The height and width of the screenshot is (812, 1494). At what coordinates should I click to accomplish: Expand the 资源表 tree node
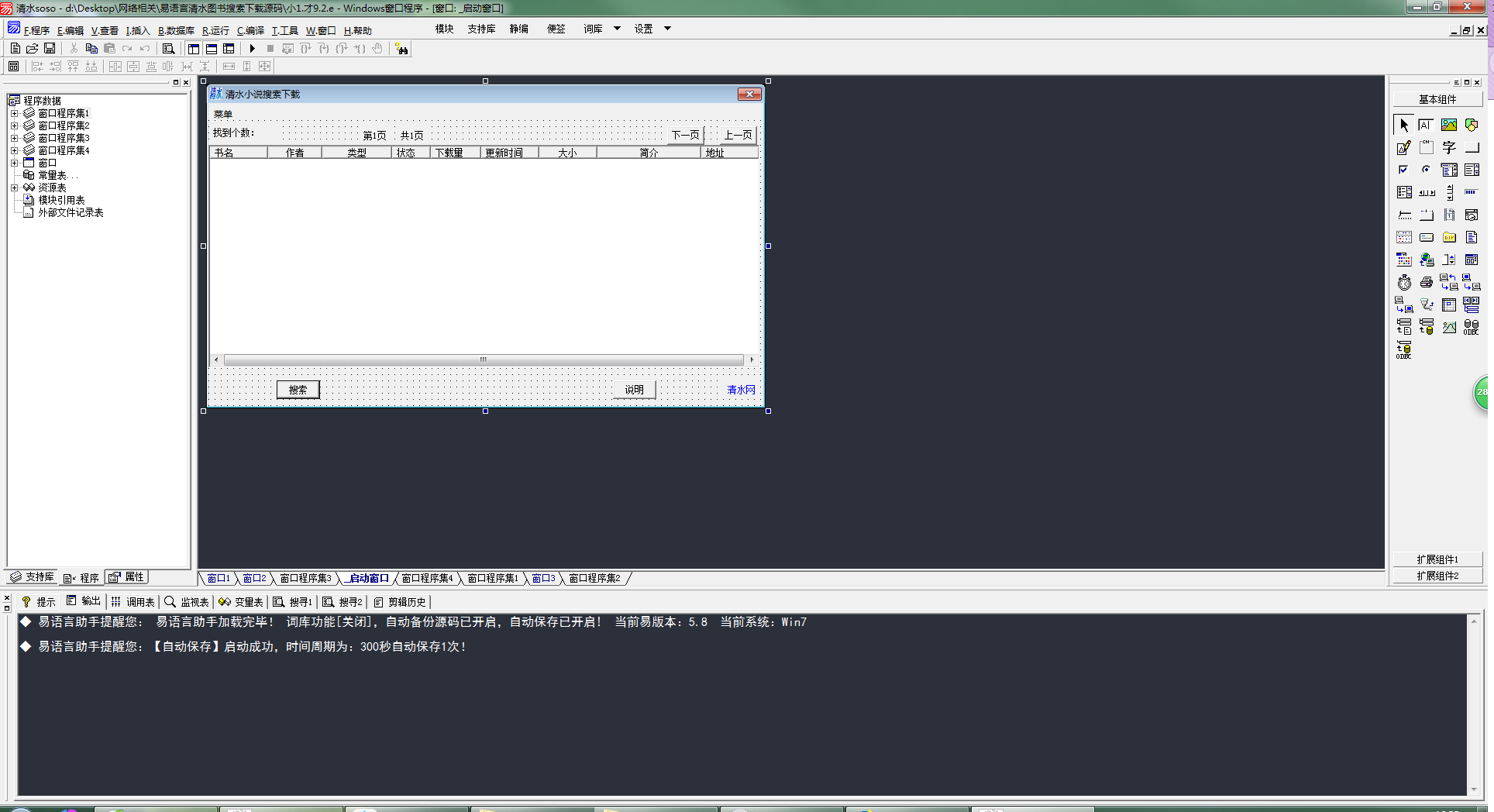pyautogui.click(x=14, y=188)
